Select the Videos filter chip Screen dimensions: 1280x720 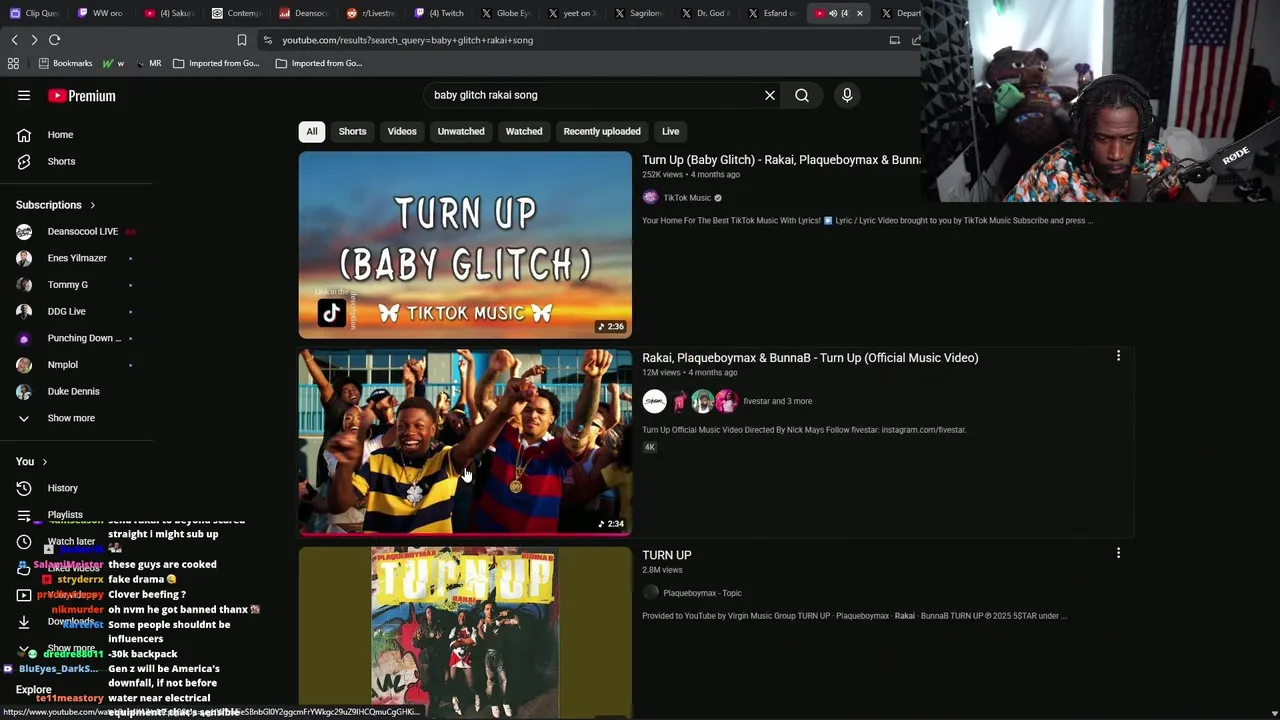[402, 131]
